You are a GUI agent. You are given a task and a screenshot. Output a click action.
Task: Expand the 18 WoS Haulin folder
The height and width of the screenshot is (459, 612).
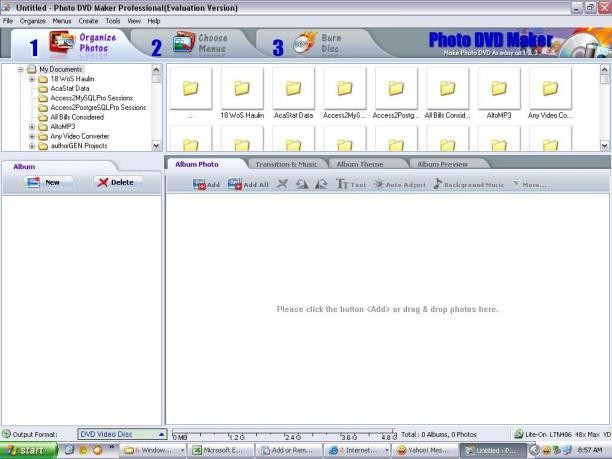click(x=32, y=79)
